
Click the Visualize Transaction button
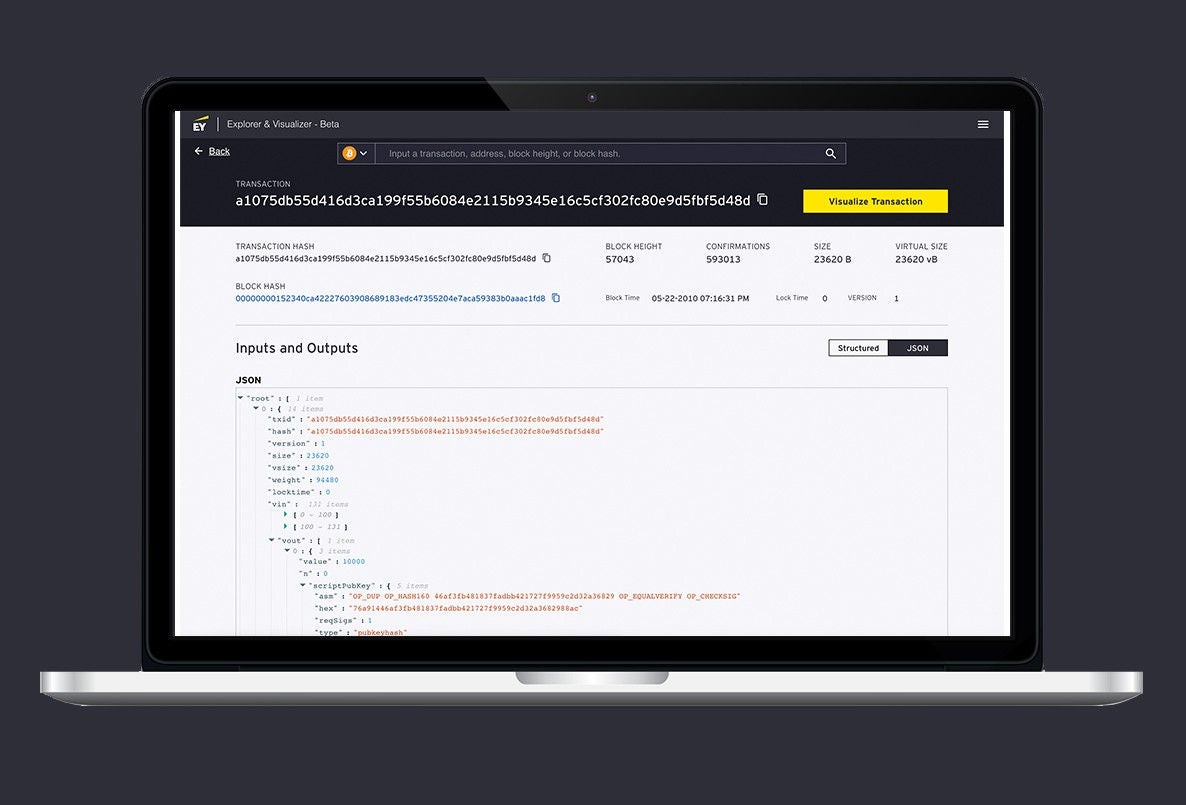pos(875,201)
